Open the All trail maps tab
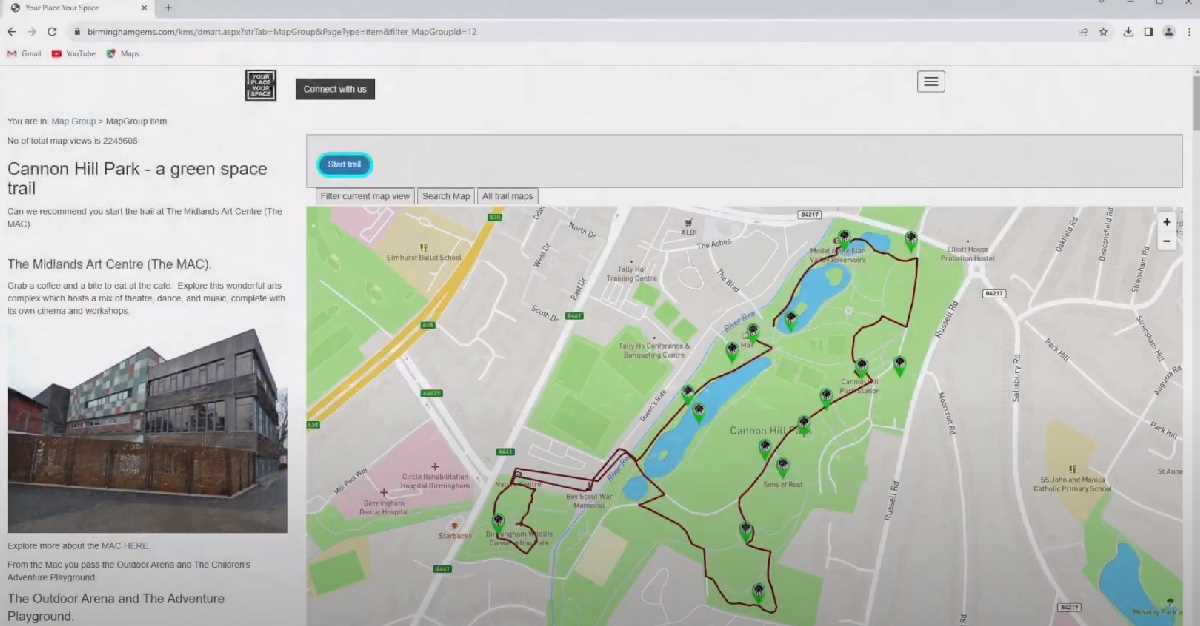 pyautogui.click(x=508, y=196)
